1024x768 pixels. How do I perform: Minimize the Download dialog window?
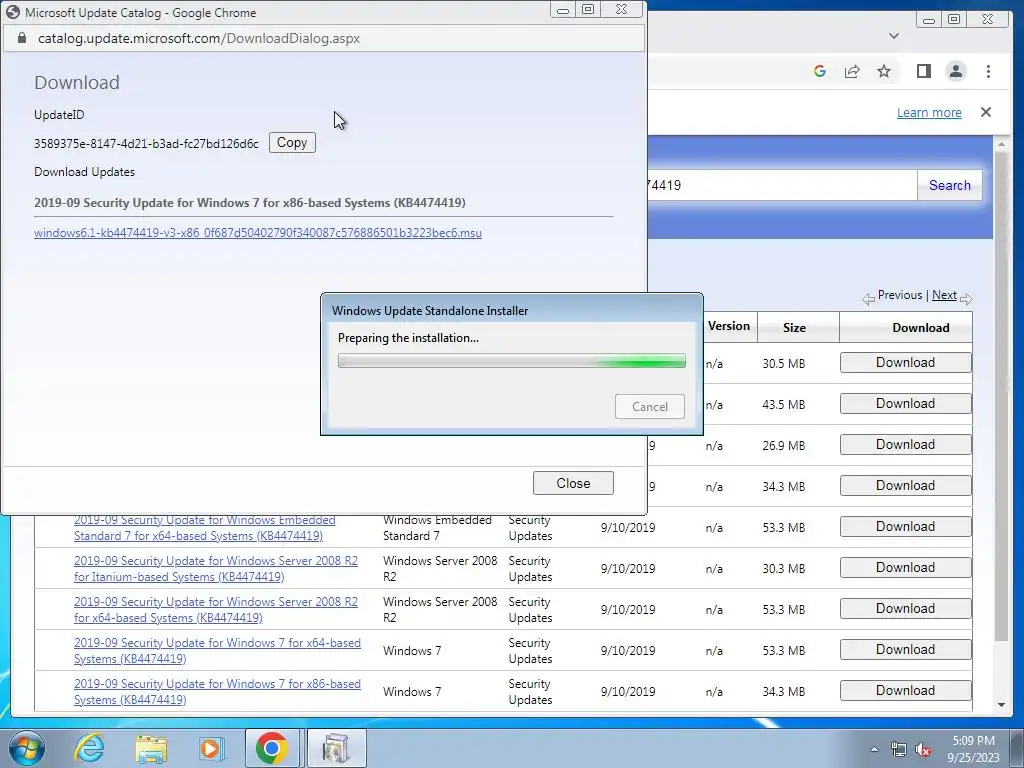coord(562,9)
